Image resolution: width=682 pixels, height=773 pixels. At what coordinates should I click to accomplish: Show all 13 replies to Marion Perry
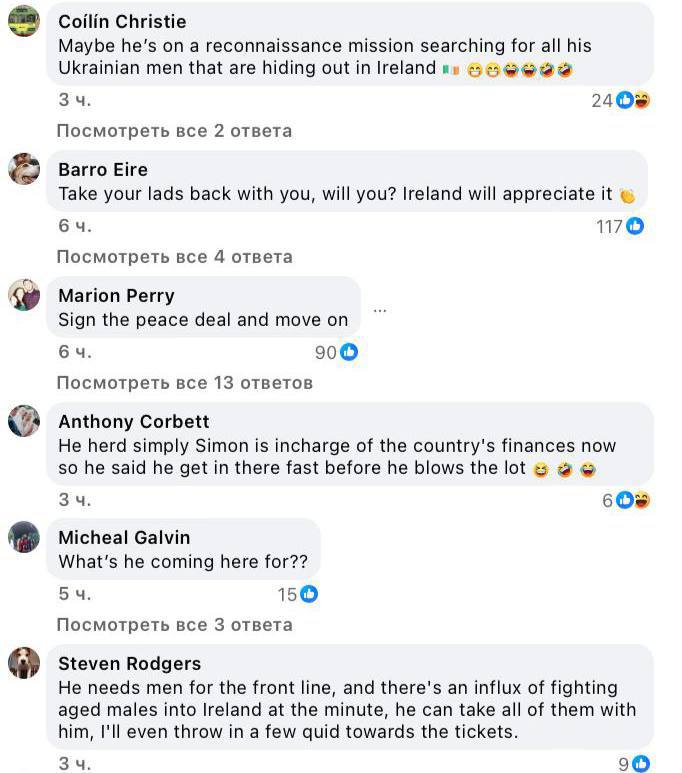pos(184,383)
